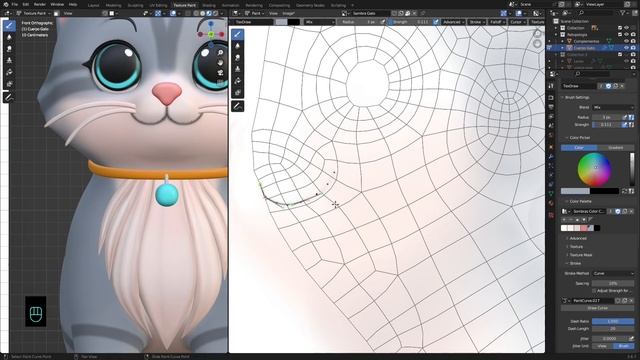Click the Spacing value field
Image resolution: width=640 pixels, height=360 pixels.
click(x=613, y=283)
